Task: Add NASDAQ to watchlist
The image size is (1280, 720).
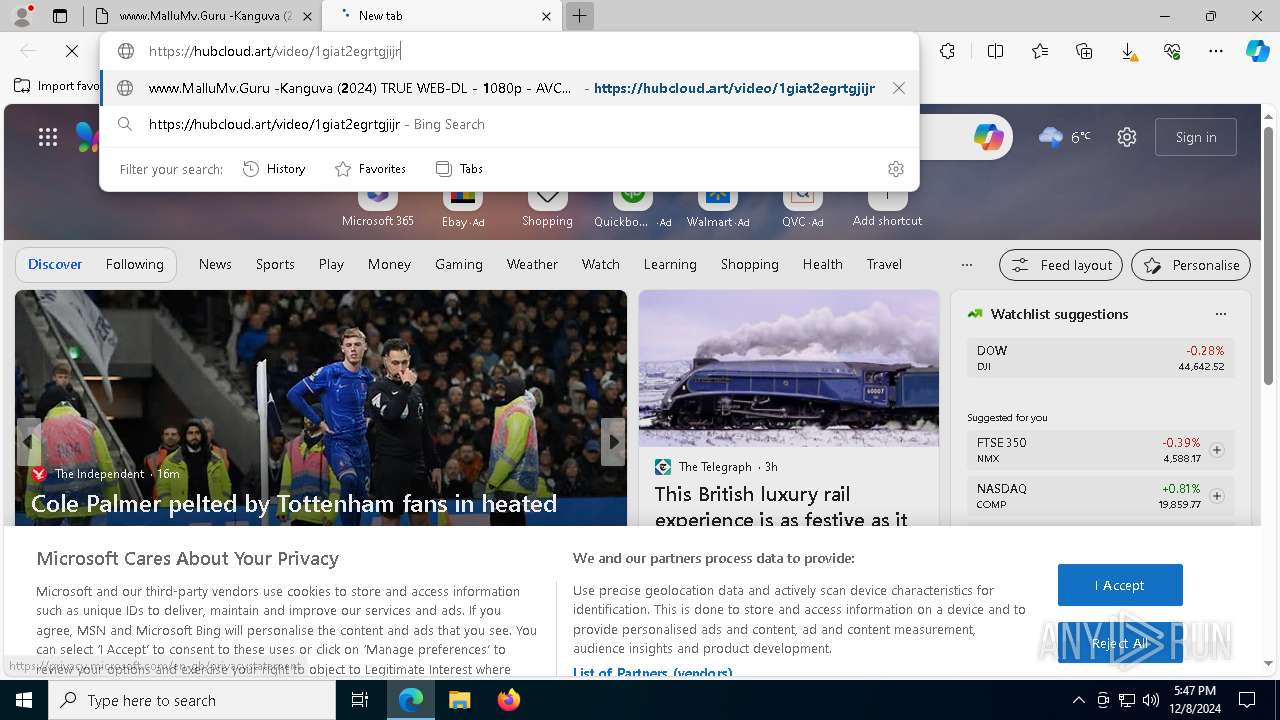Action: (1217, 496)
